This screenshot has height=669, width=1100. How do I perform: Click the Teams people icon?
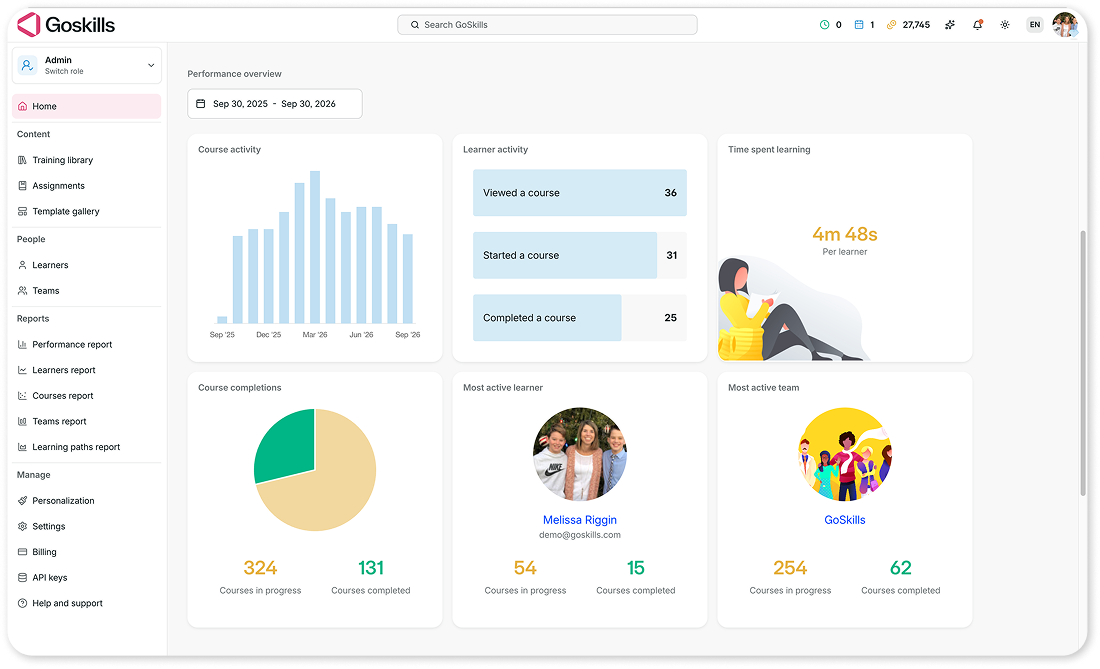tap(22, 290)
